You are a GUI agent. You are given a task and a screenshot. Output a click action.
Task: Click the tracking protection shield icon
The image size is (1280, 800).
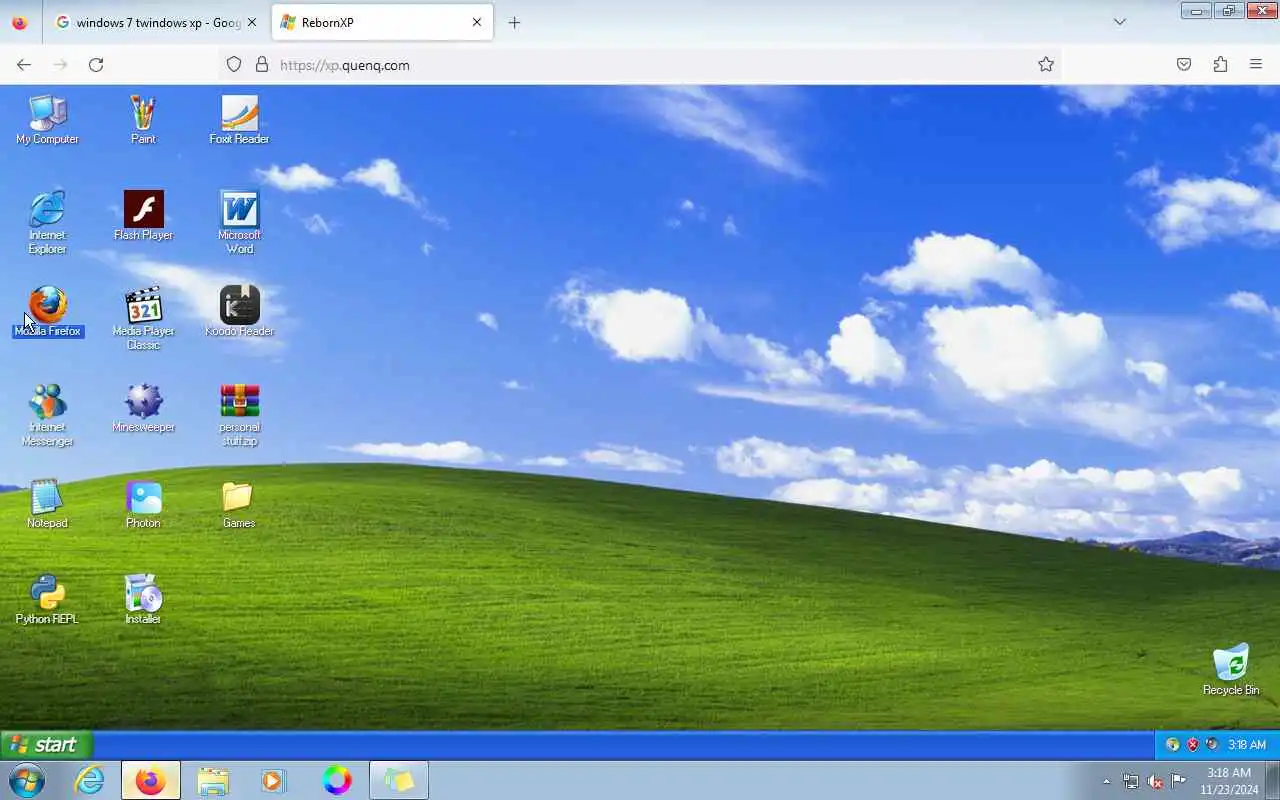234,64
